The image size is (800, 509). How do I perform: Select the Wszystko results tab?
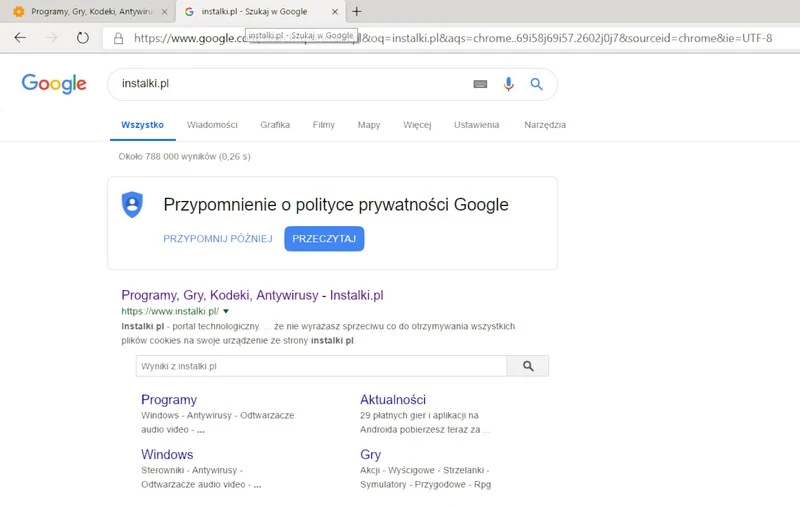(x=142, y=125)
